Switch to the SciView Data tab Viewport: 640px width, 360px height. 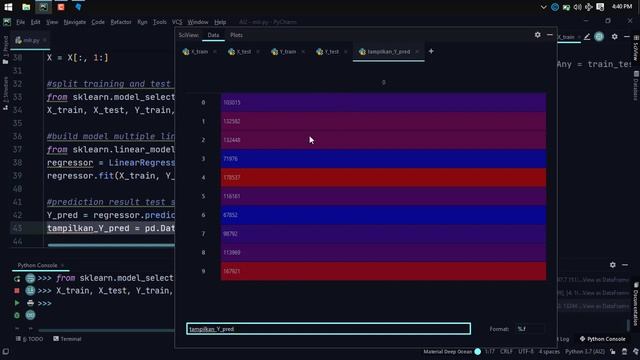(213, 35)
